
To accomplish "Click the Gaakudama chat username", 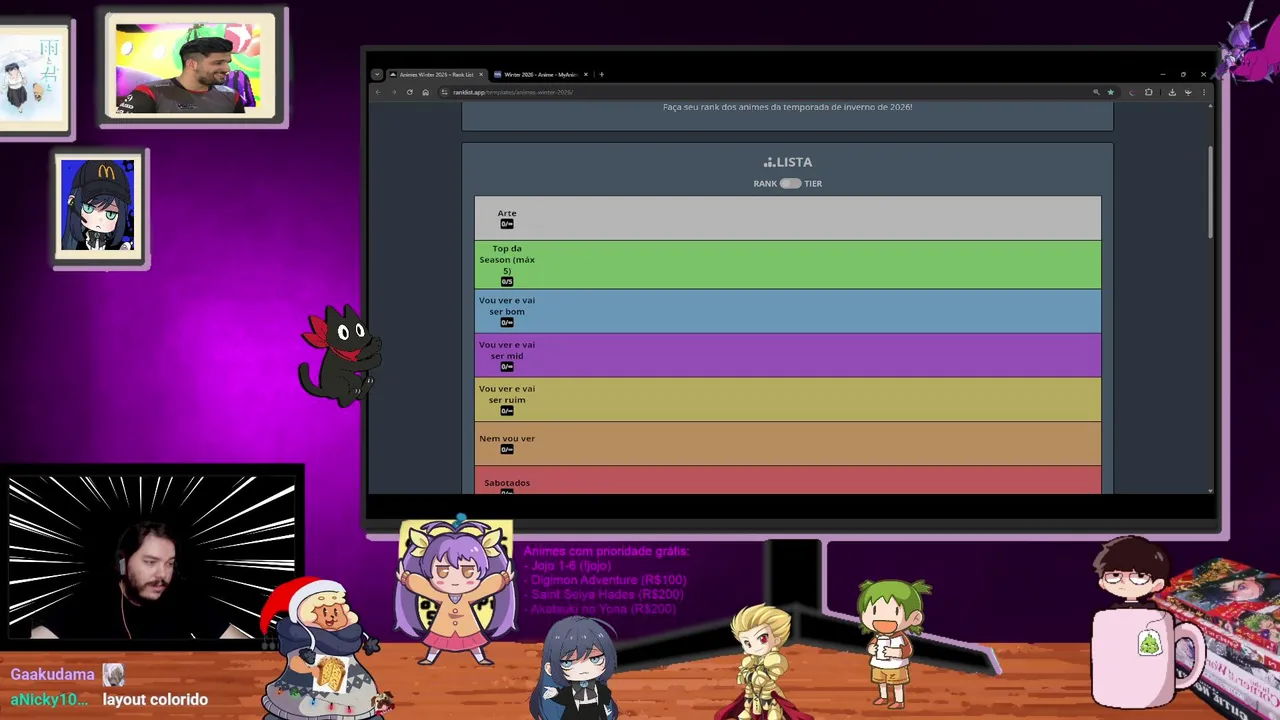I will pyautogui.click(x=53, y=675).
